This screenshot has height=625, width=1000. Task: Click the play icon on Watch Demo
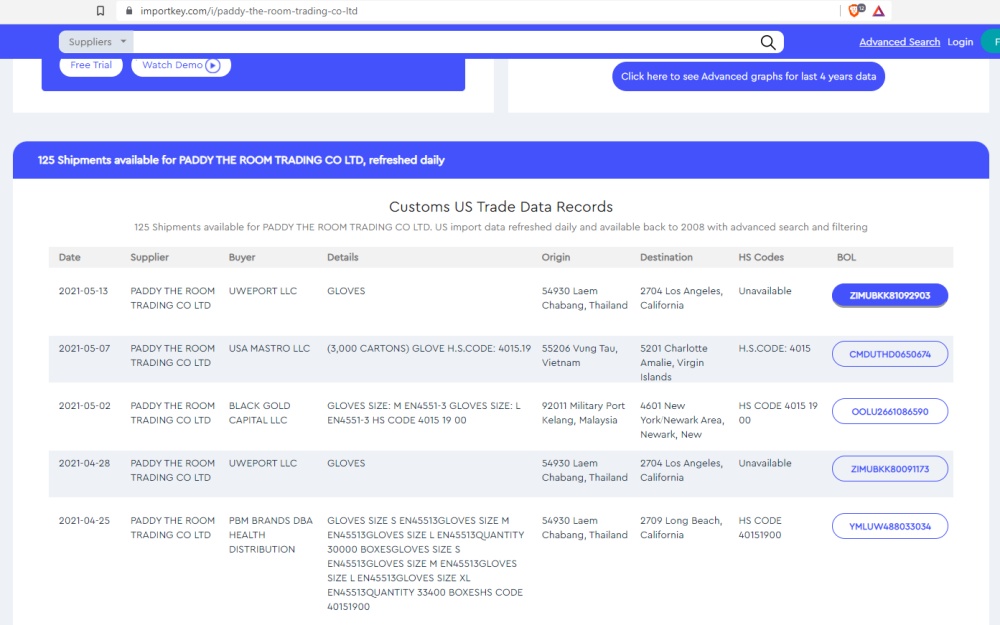tap(213, 65)
